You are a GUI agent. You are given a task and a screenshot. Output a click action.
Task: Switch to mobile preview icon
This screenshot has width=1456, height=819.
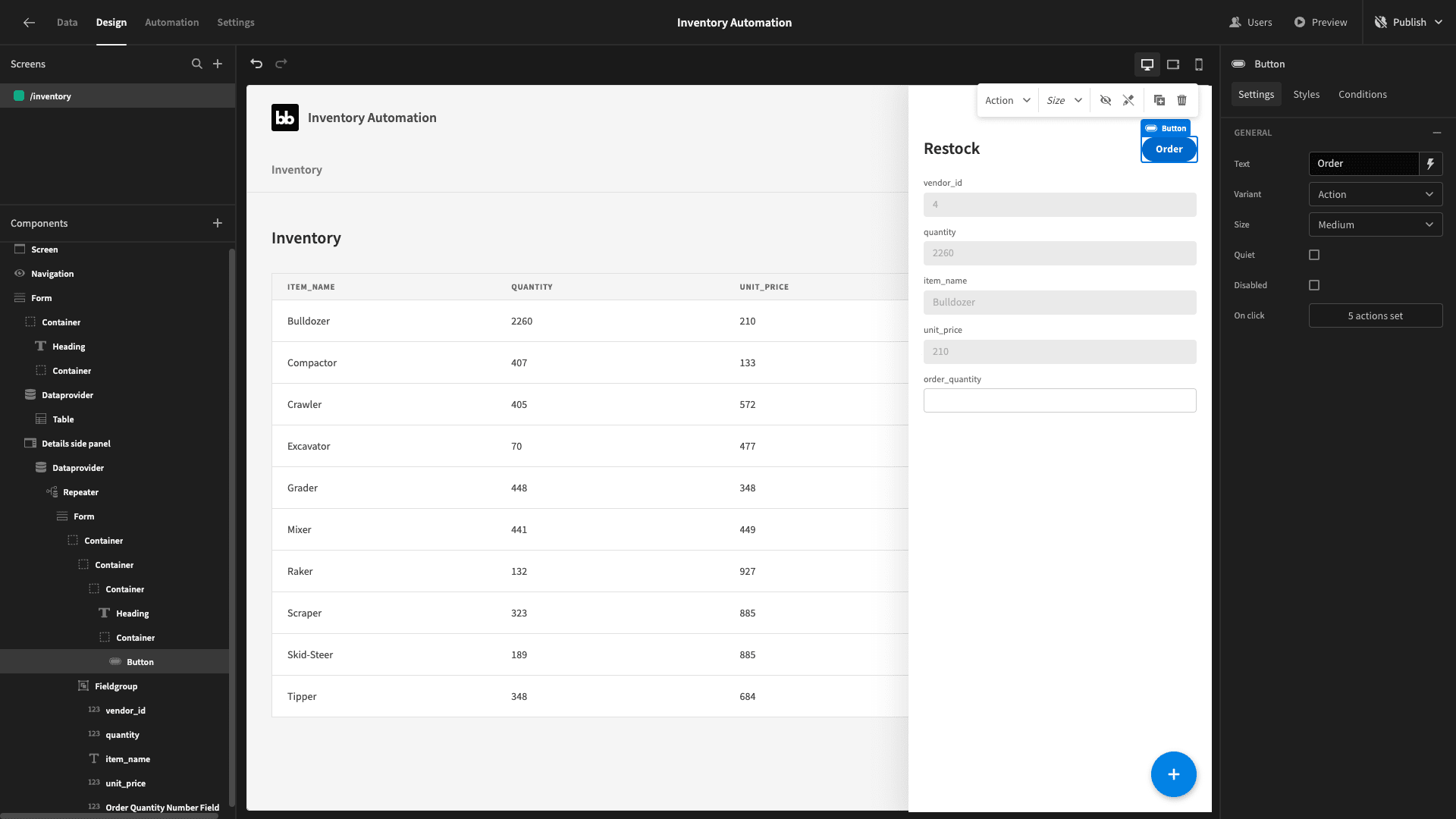click(1199, 64)
